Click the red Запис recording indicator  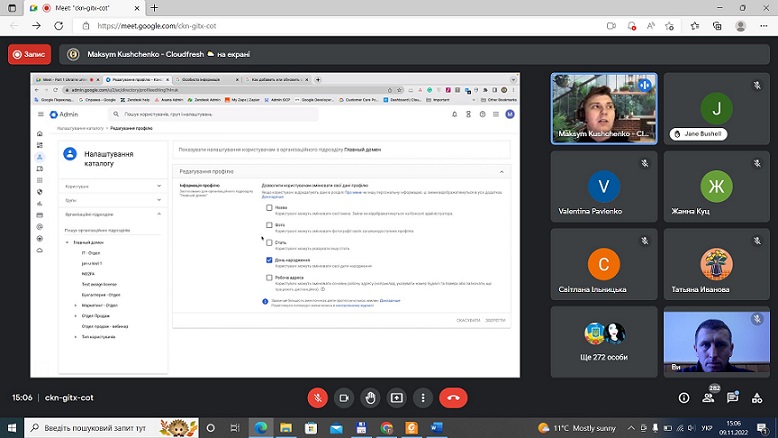click(x=30, y=54)
